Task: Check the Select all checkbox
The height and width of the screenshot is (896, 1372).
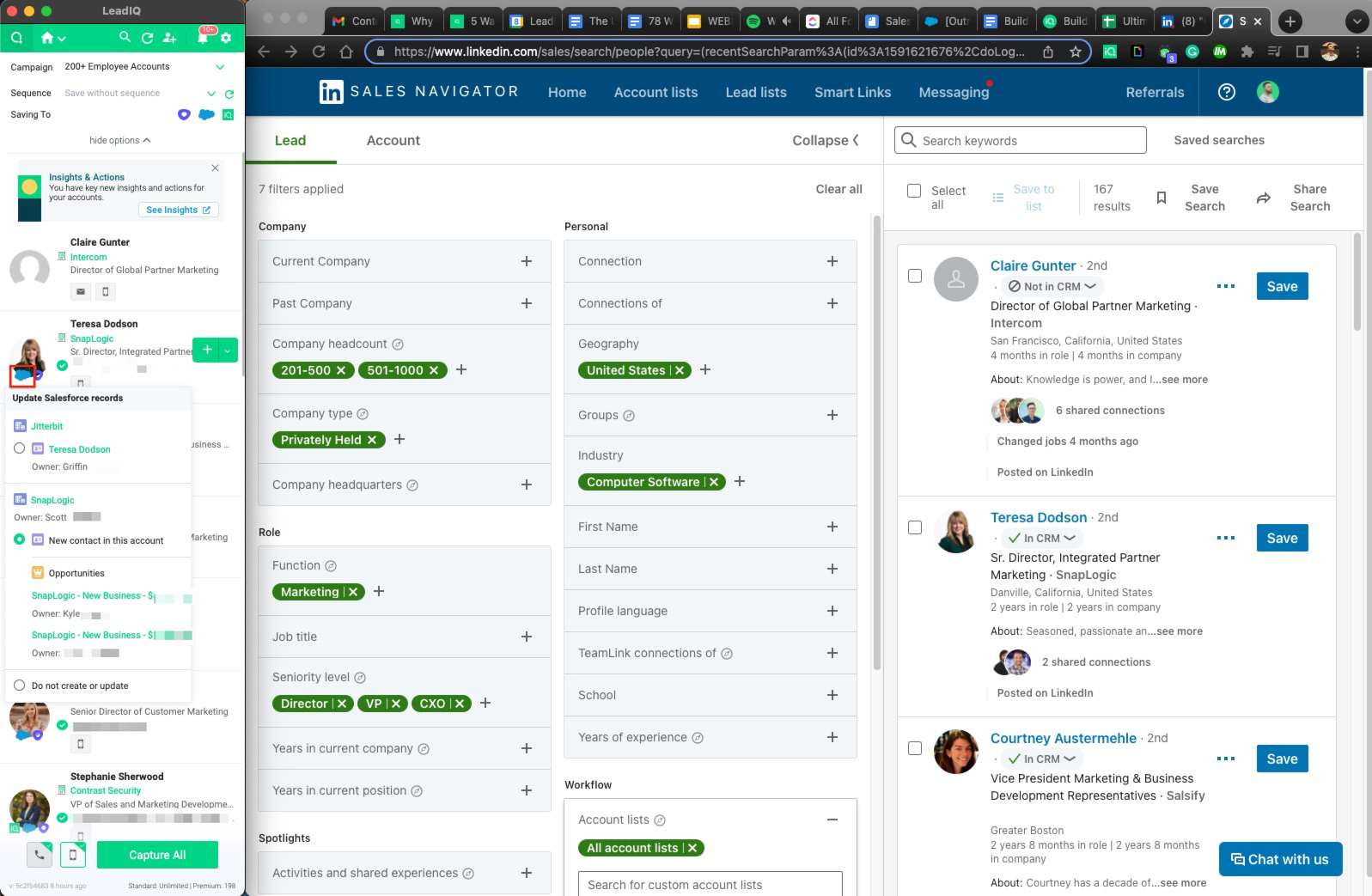Action: coord(914,191)
